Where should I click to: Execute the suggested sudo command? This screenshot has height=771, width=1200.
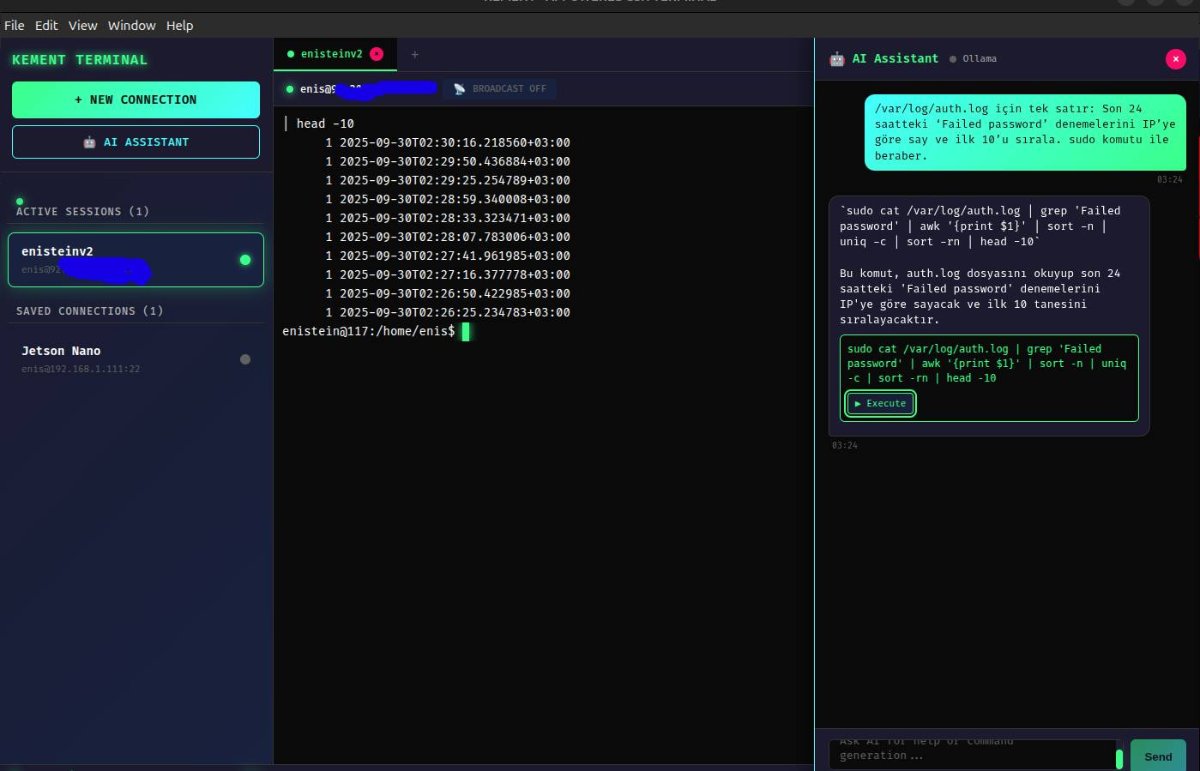click(x=880, y=403)
